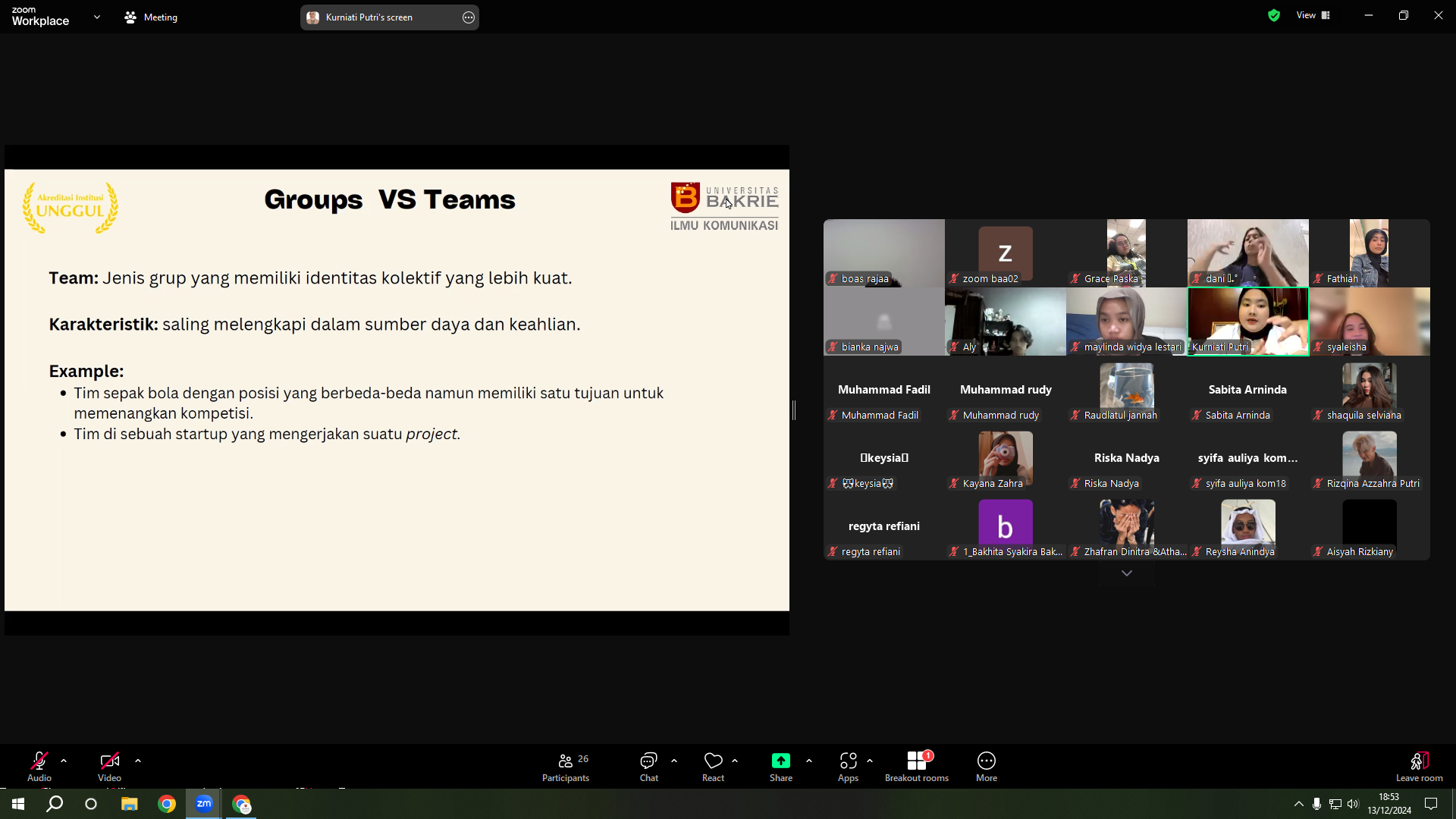Switch to Zoom app in taskbar
The width and height of the screenshot is (1456, 819).
tap(204, 804)
